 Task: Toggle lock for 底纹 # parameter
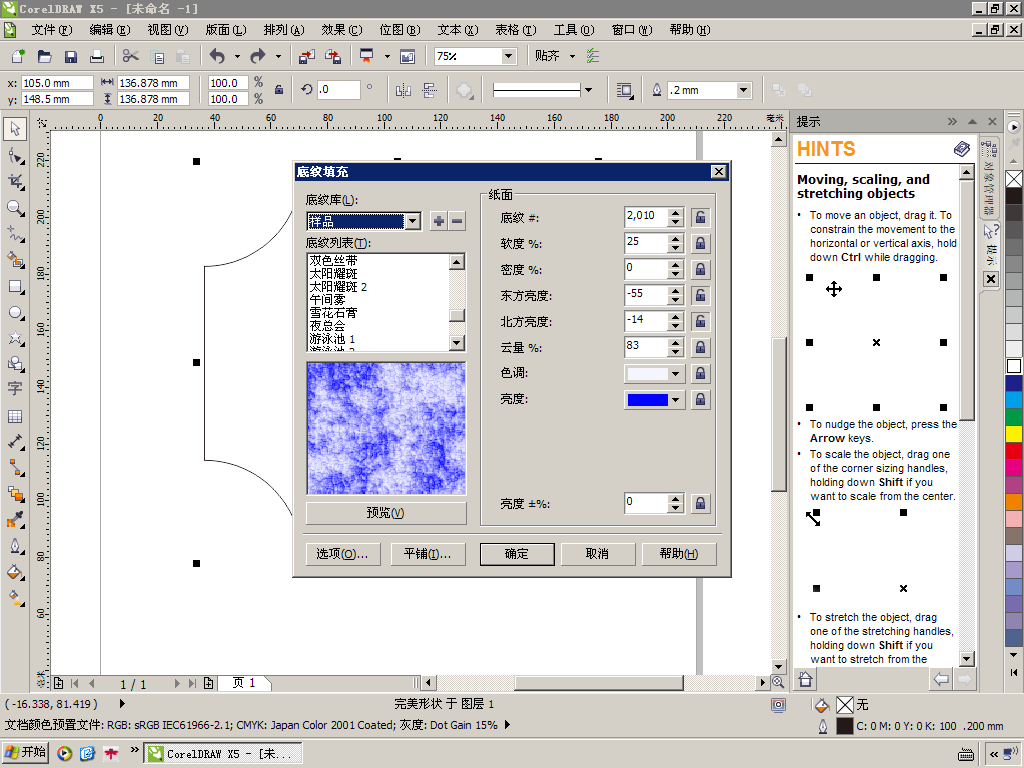pyautogui.click(x=700, y=217)
